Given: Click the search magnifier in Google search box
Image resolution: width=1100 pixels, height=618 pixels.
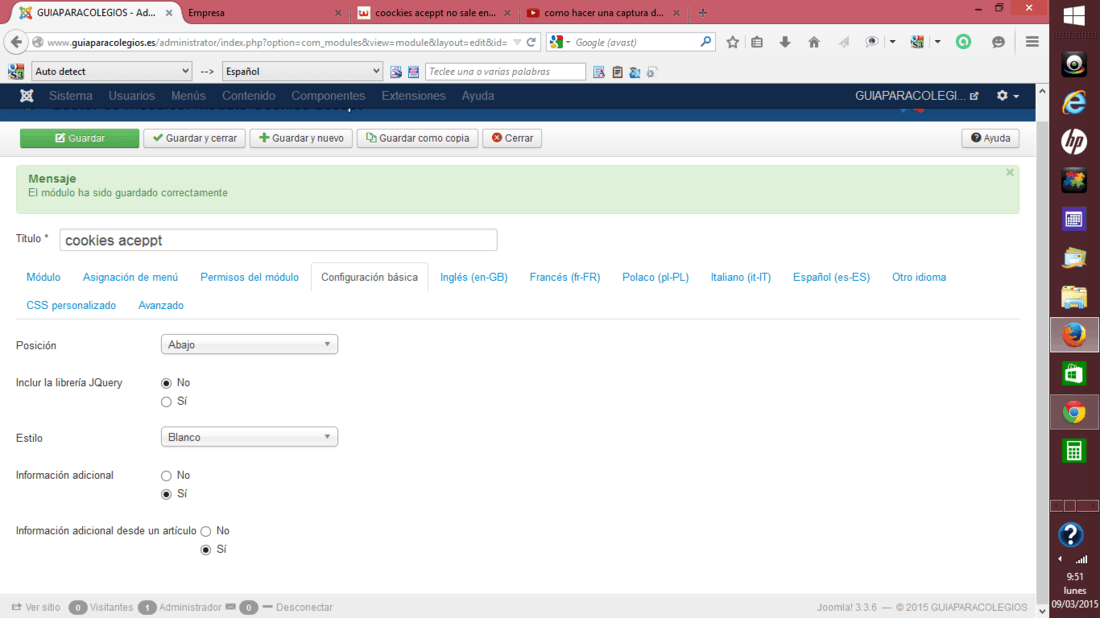Looking at the screenshot, I should click(x=705, y=42).
